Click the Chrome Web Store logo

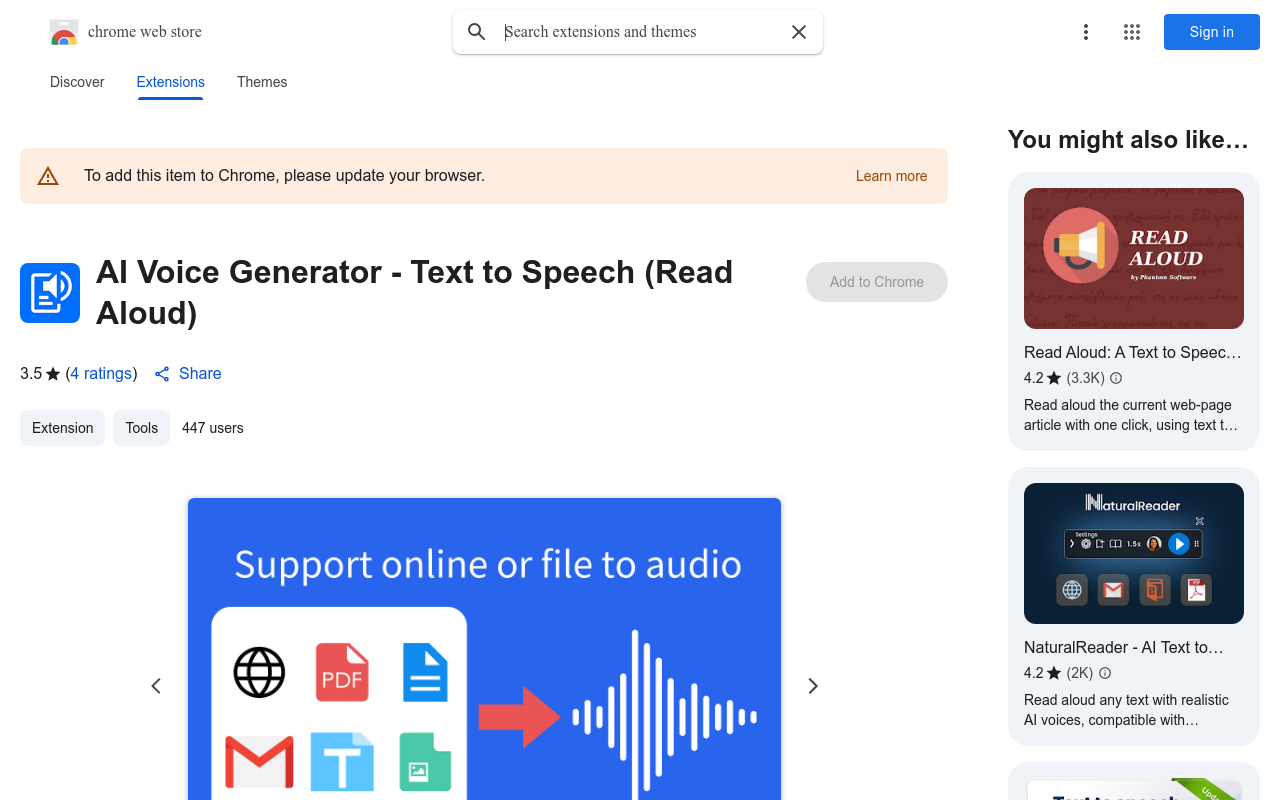point(64,32)
